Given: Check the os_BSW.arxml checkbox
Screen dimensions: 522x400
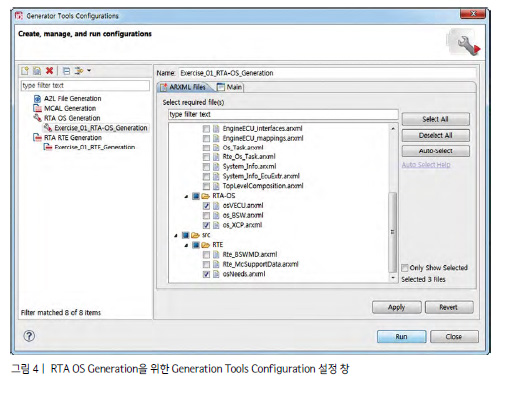Looking at the screenshot, I should click(x=206, y=215).
